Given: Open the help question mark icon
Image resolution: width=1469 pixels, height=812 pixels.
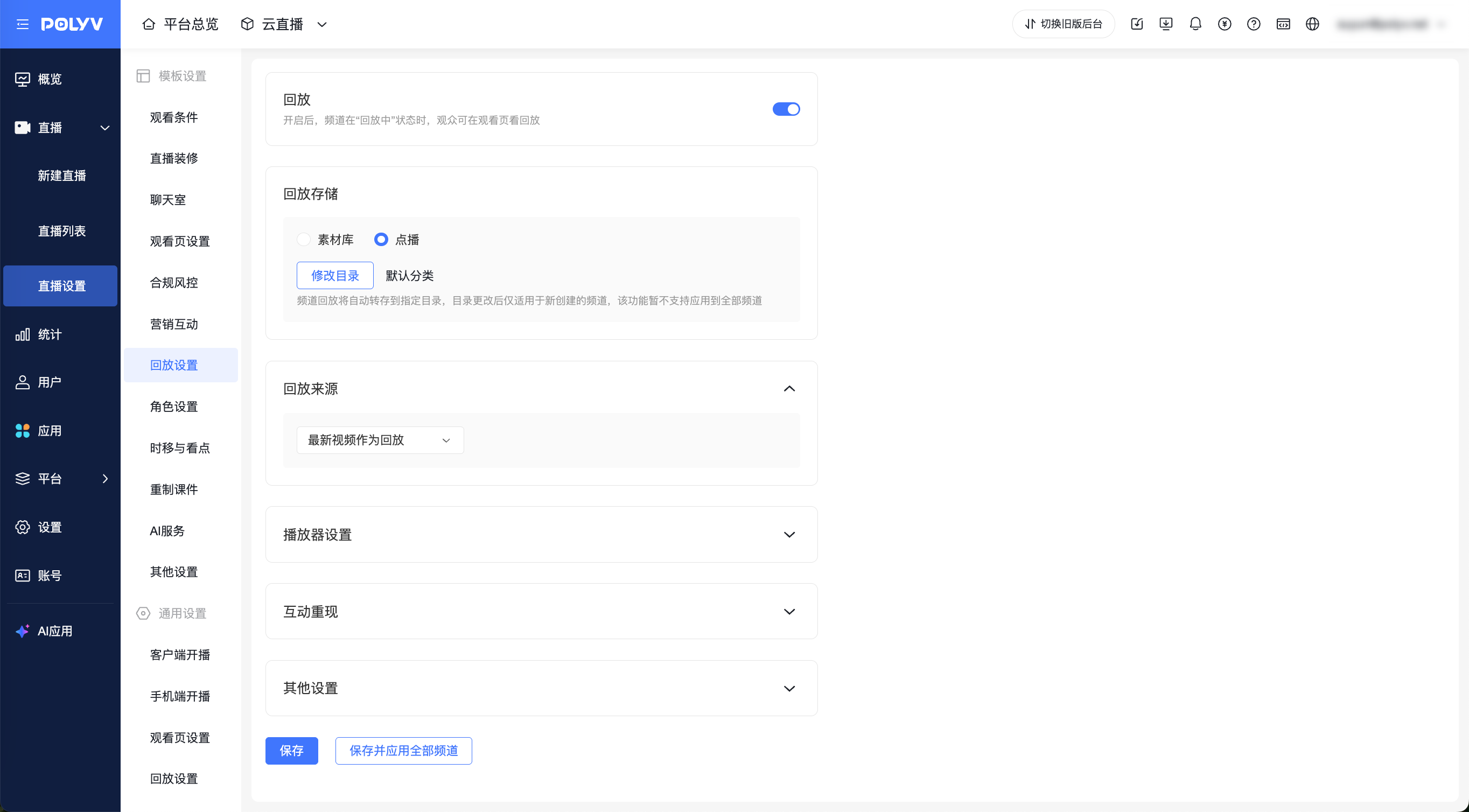Looking at the screenshot, I should [1254, 24].
